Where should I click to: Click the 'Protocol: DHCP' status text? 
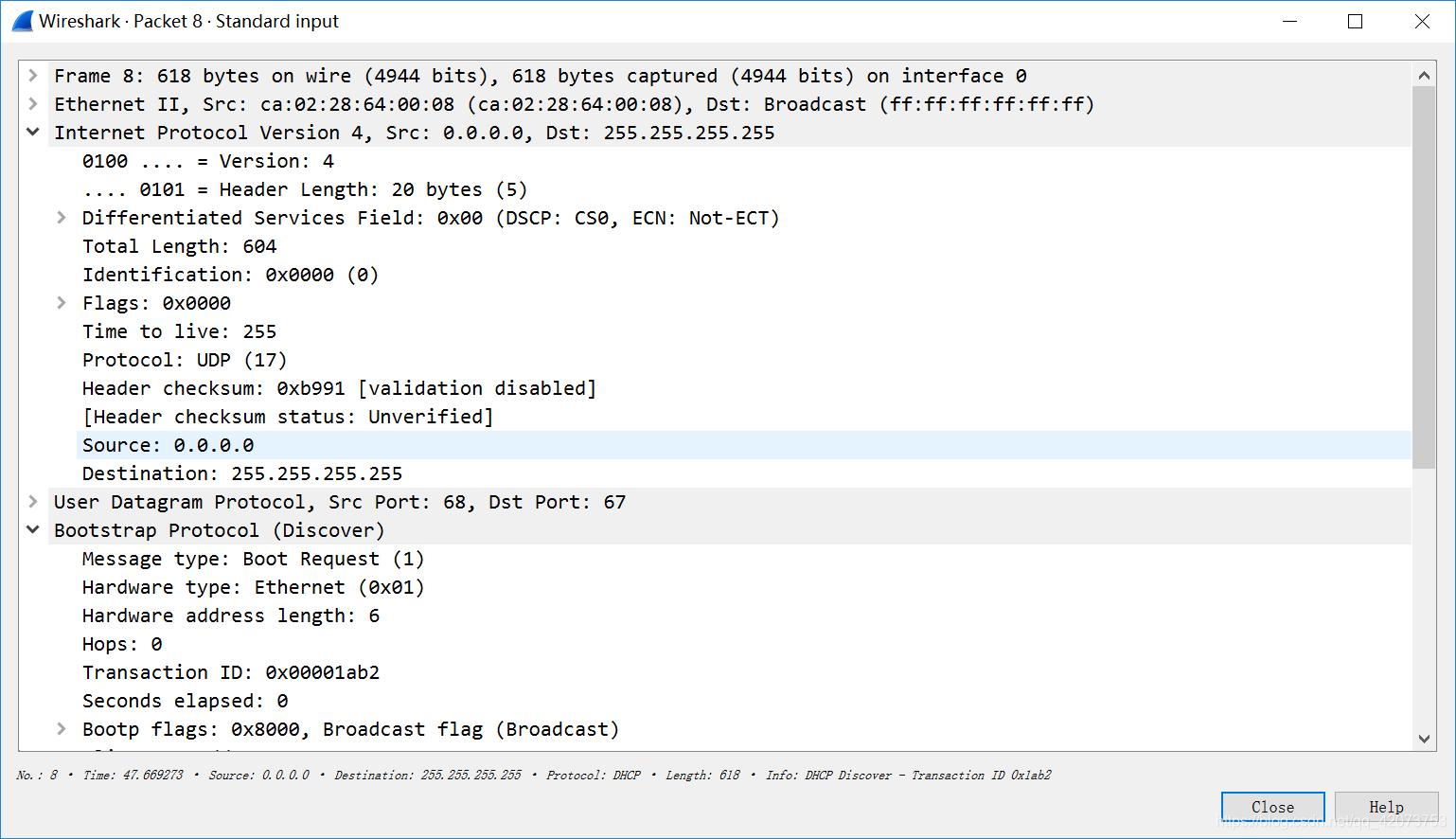pos(594,775)
